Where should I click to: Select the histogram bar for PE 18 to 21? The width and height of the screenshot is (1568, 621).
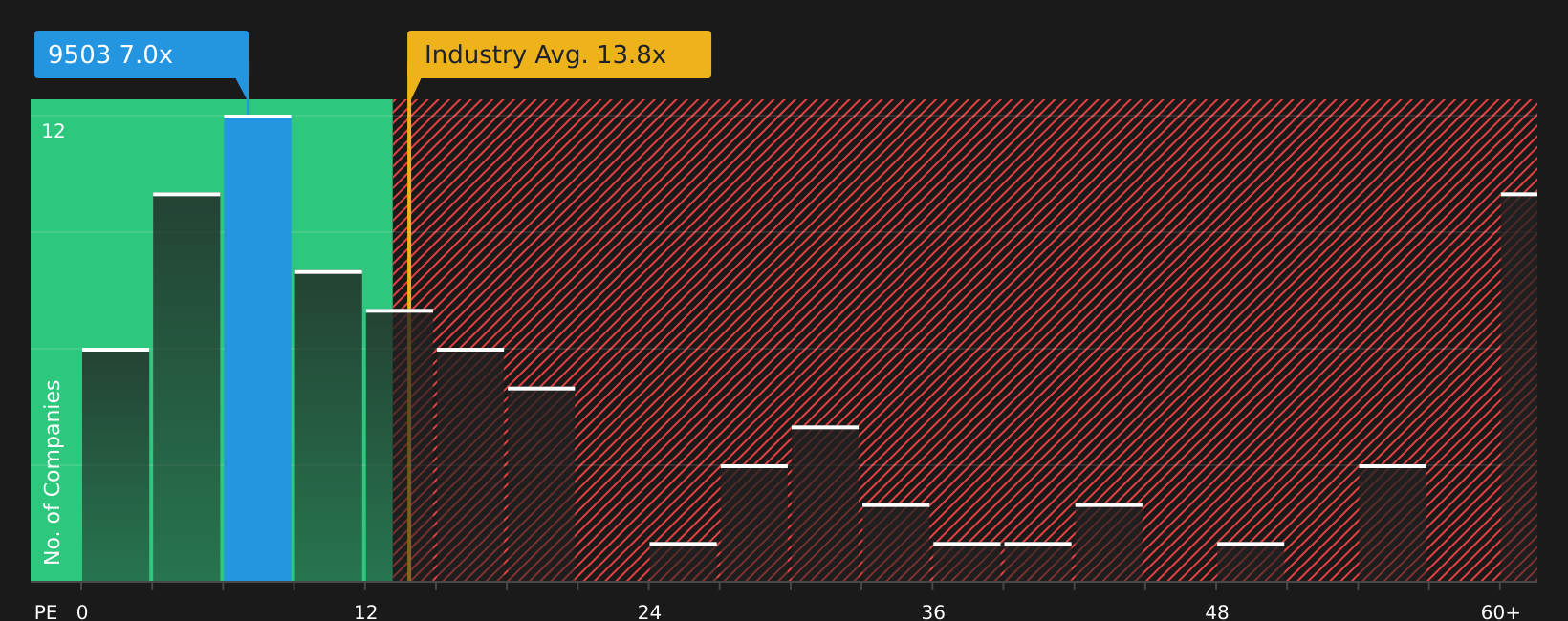[x=541, y=484]
